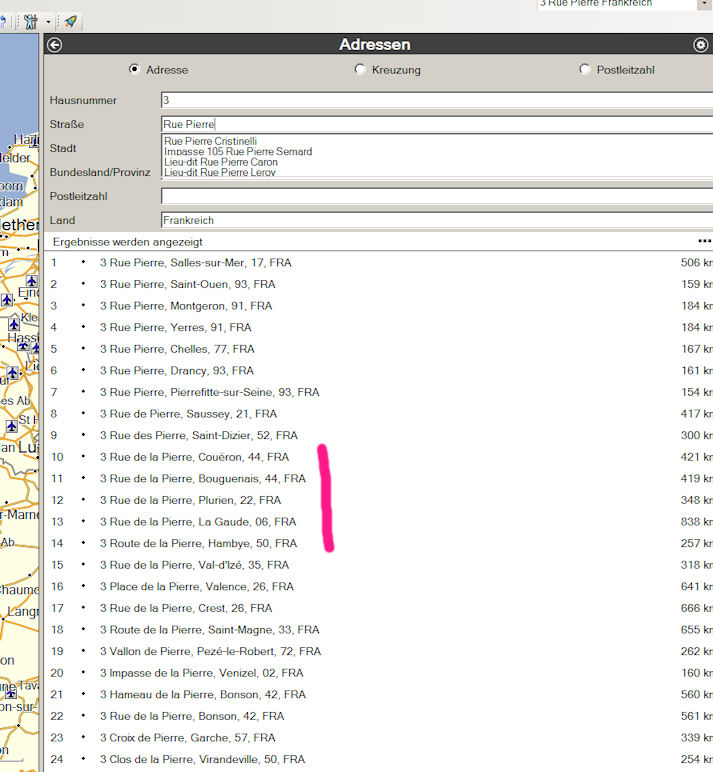
Task: Choose suggestion Impasse 105 Rue Pierre Semard
Action: pyautogui.click(x=238, y=152)
